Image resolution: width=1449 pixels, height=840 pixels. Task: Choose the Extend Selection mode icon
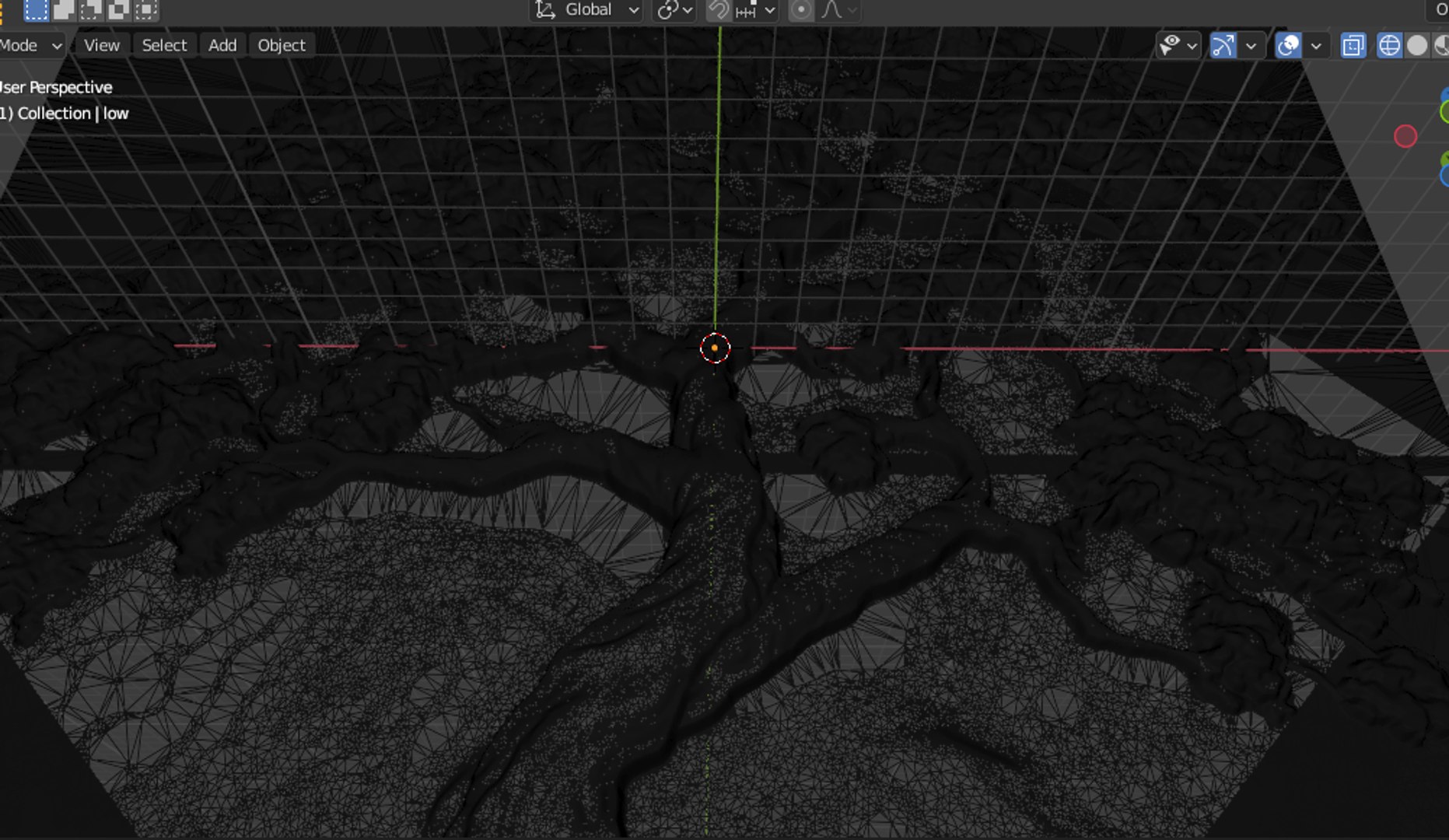pyautogui.click(x=64, y=9)
